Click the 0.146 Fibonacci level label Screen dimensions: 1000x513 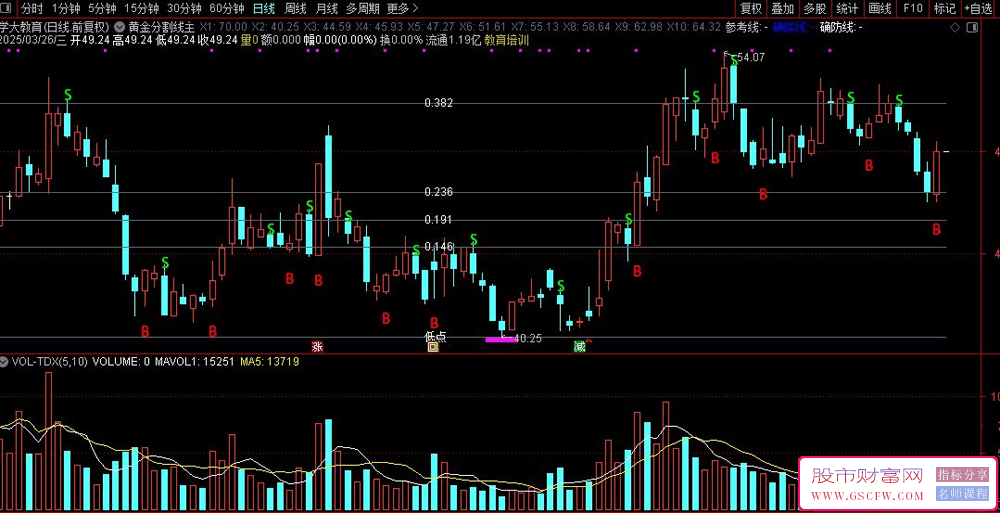pyautogui.click(x=439, y=247)
